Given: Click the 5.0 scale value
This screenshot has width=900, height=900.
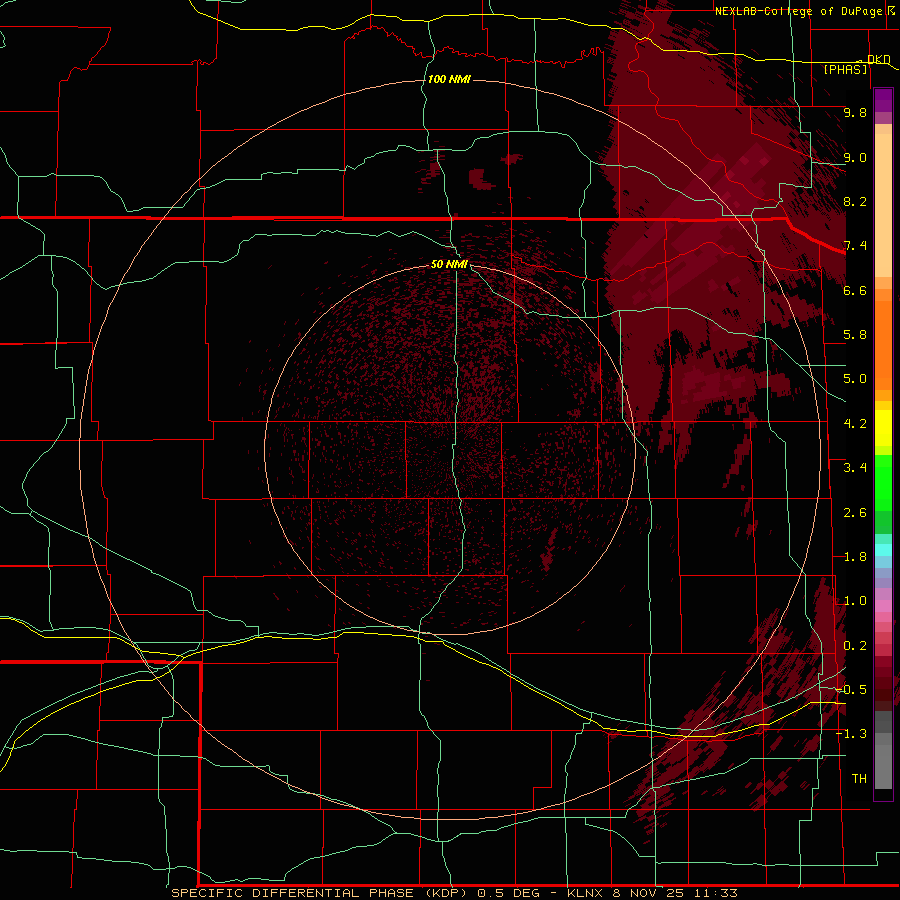Looking at the screenshot, I should 855,379.
